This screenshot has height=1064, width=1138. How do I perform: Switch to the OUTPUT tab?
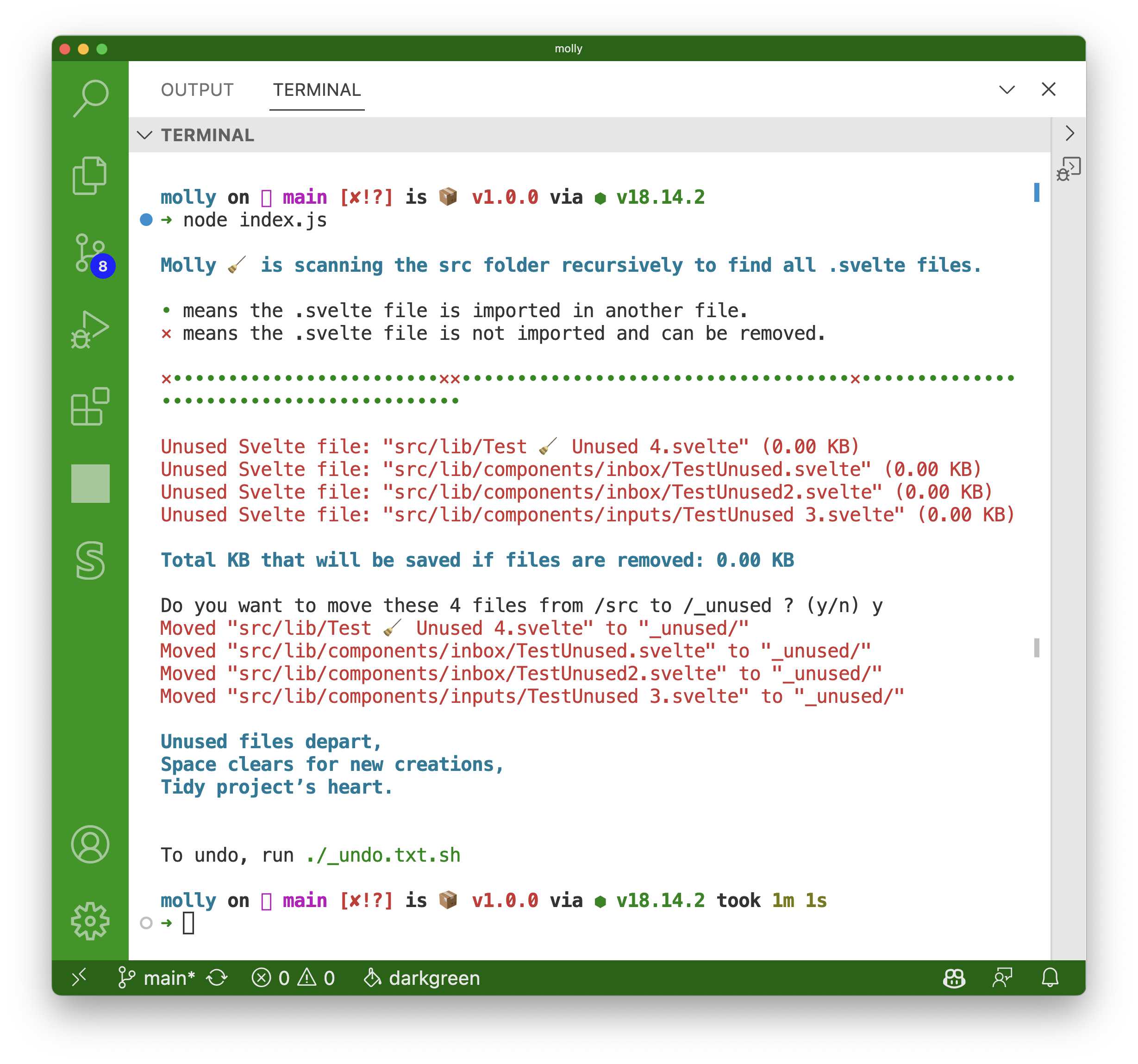(x=197, y=90)
